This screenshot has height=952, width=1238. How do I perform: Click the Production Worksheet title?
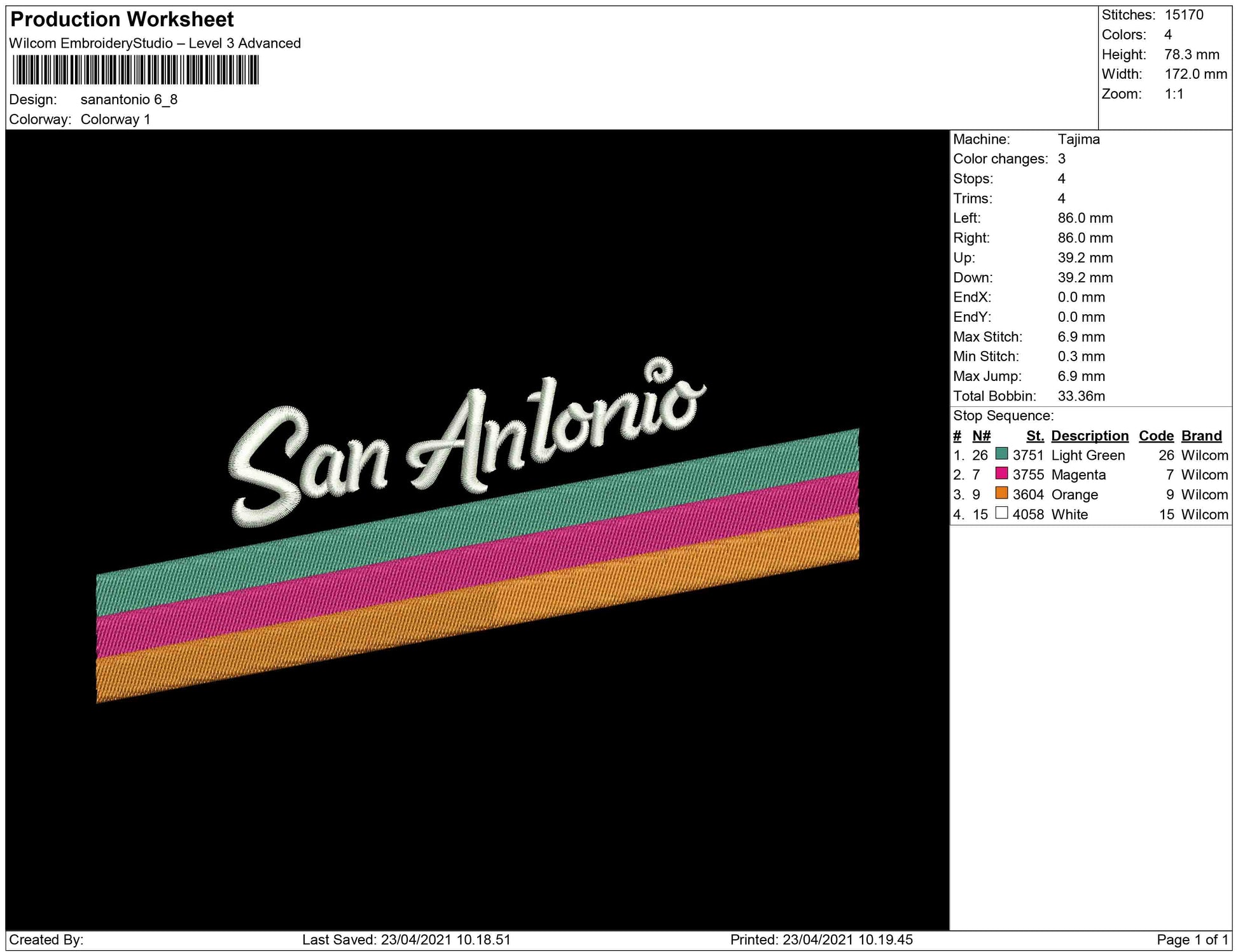pos(122,20)
